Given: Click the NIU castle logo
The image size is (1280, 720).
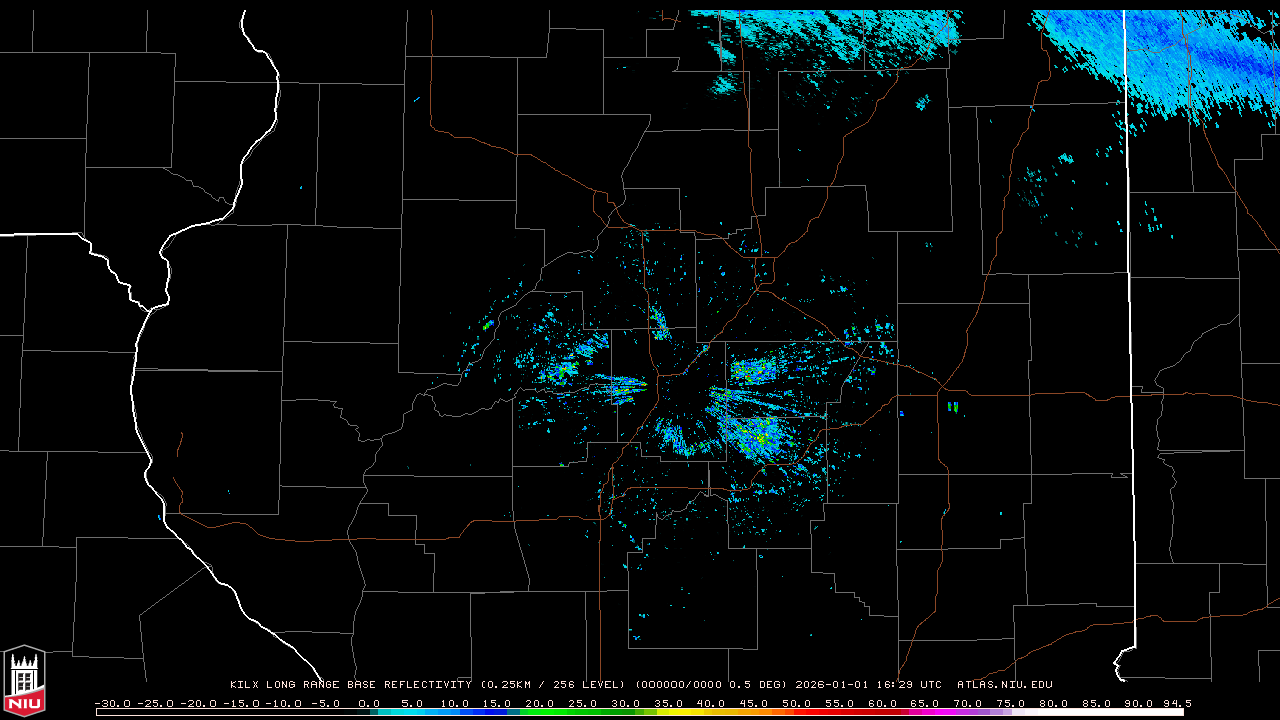Looking at the screenshot, I should coord(24,681).
